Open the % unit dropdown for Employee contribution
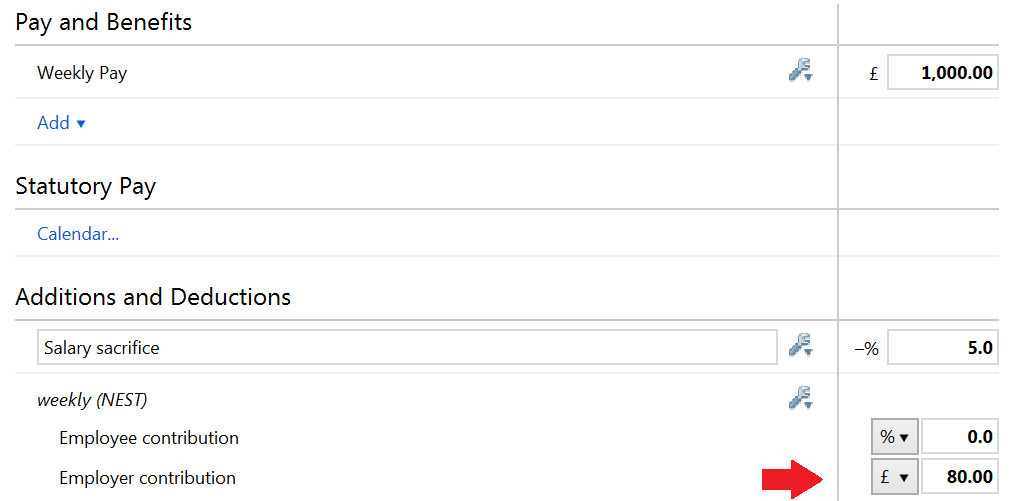 [x=894, y=437]
